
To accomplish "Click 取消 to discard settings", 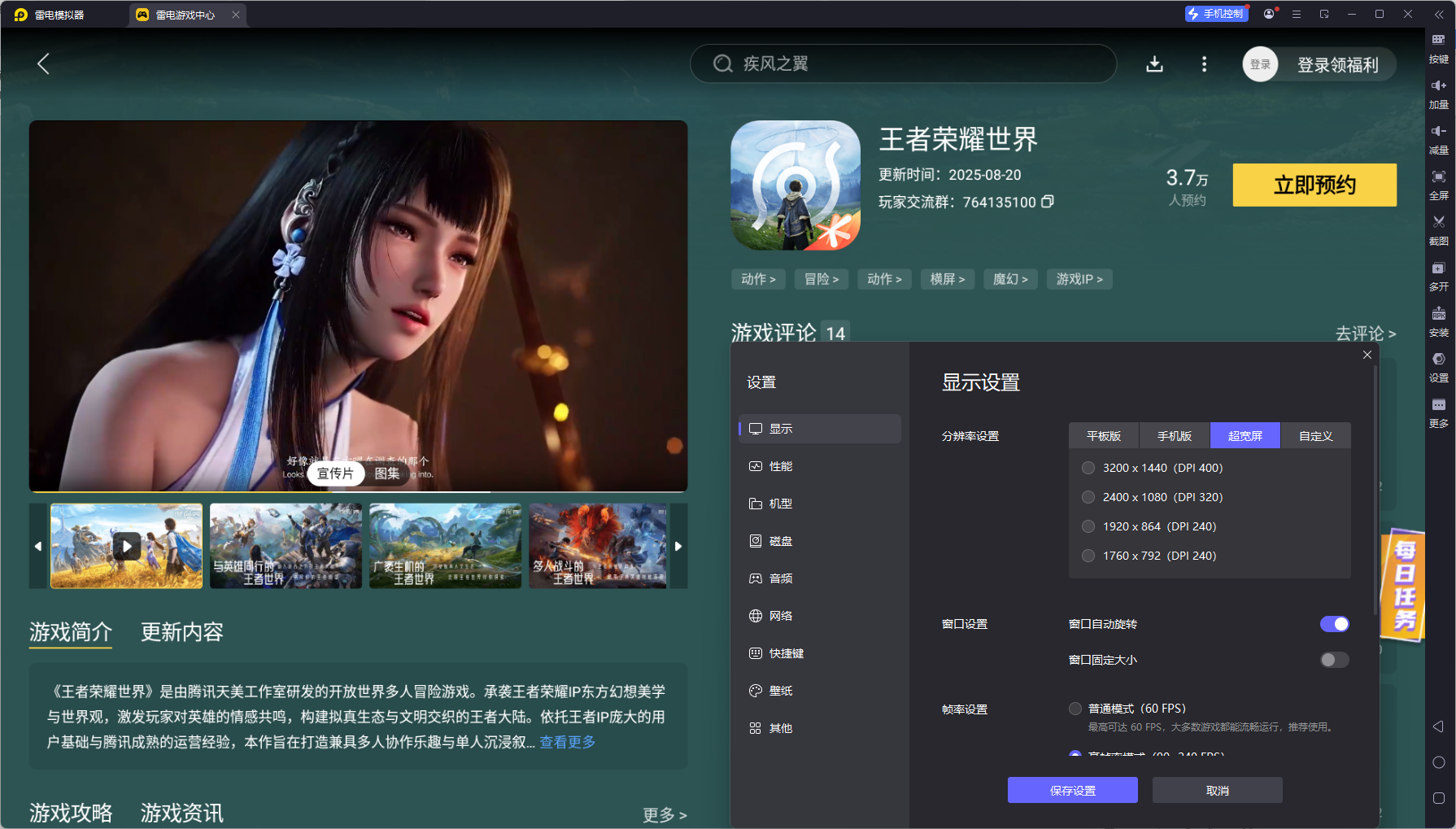I will pos(1218,790).
